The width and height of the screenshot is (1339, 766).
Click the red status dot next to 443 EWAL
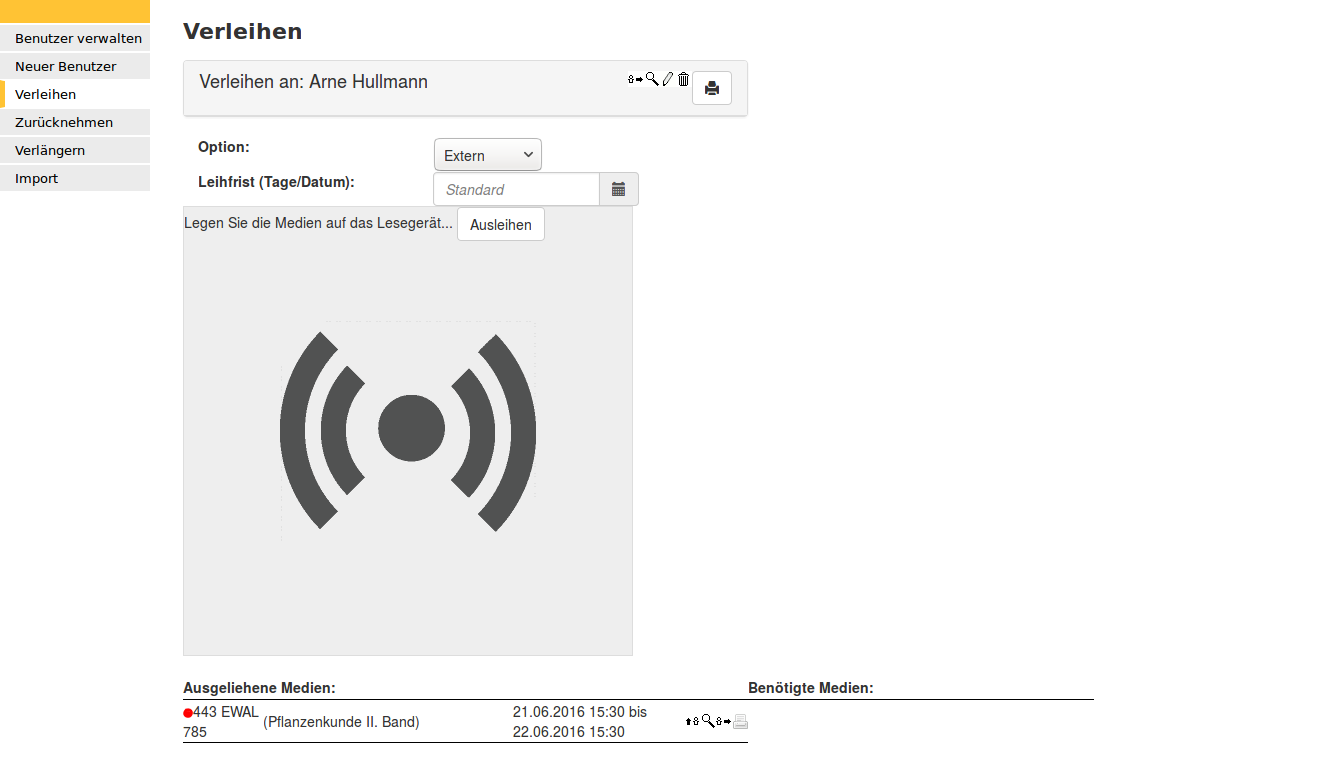coord(187,711)
